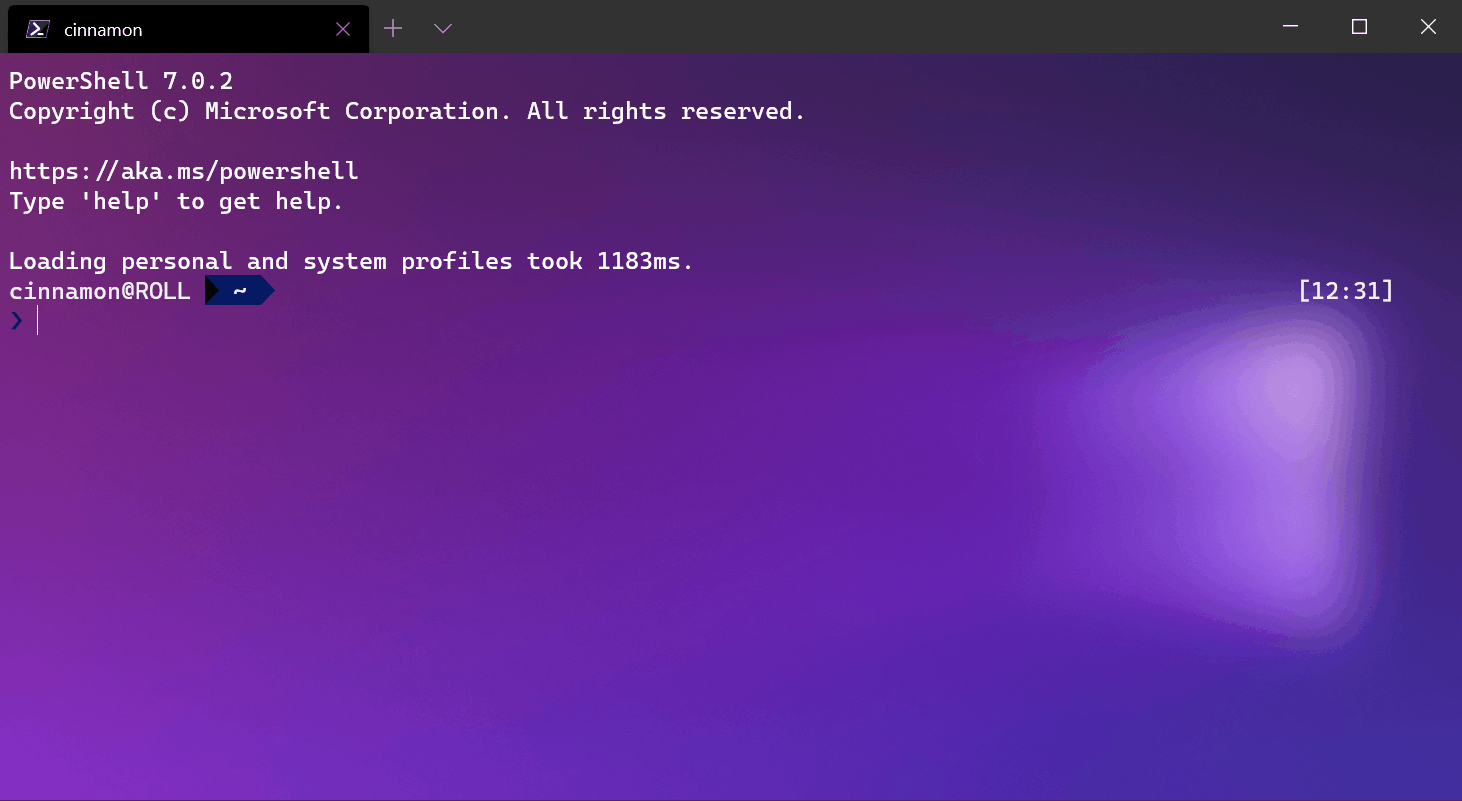This screenshot has width=1462, height=801.
Task: Switch to the cinnamon terminal tab
Action: 150,29
